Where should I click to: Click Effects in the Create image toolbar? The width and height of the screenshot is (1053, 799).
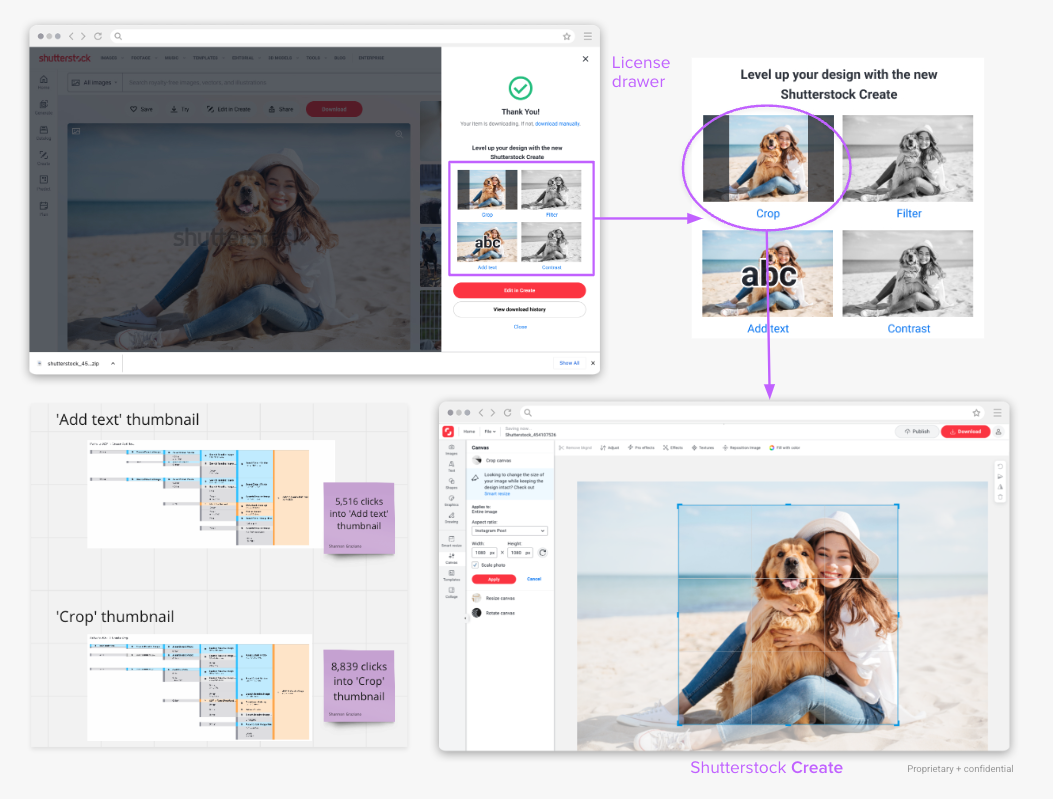click(673, 447)
